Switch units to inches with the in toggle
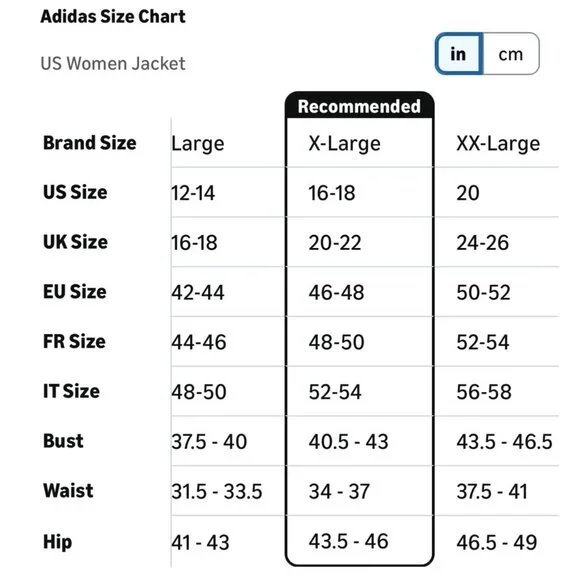Screen dimensions: 580x580 [459, 54]
